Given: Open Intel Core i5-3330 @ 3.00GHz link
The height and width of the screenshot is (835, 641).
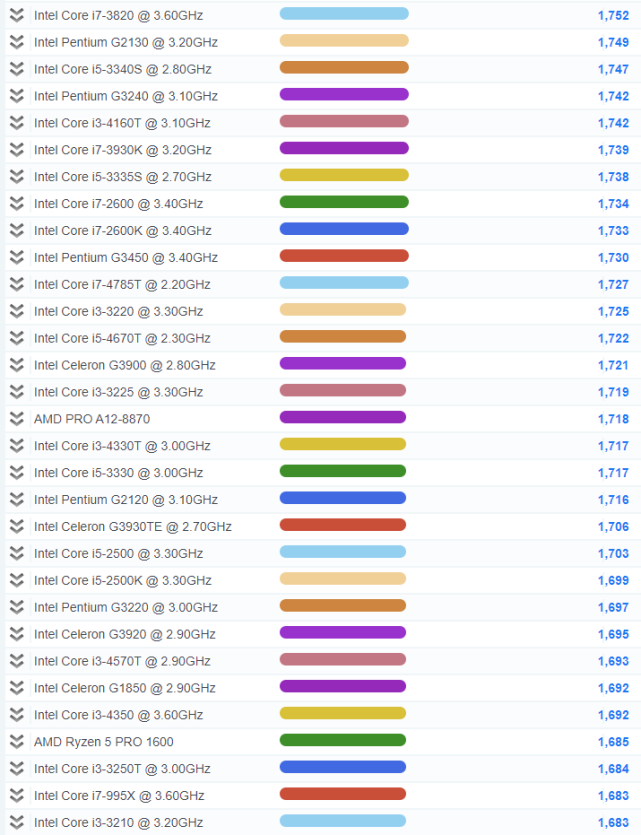Looking at the screenshot, I should tap(118, 473).
